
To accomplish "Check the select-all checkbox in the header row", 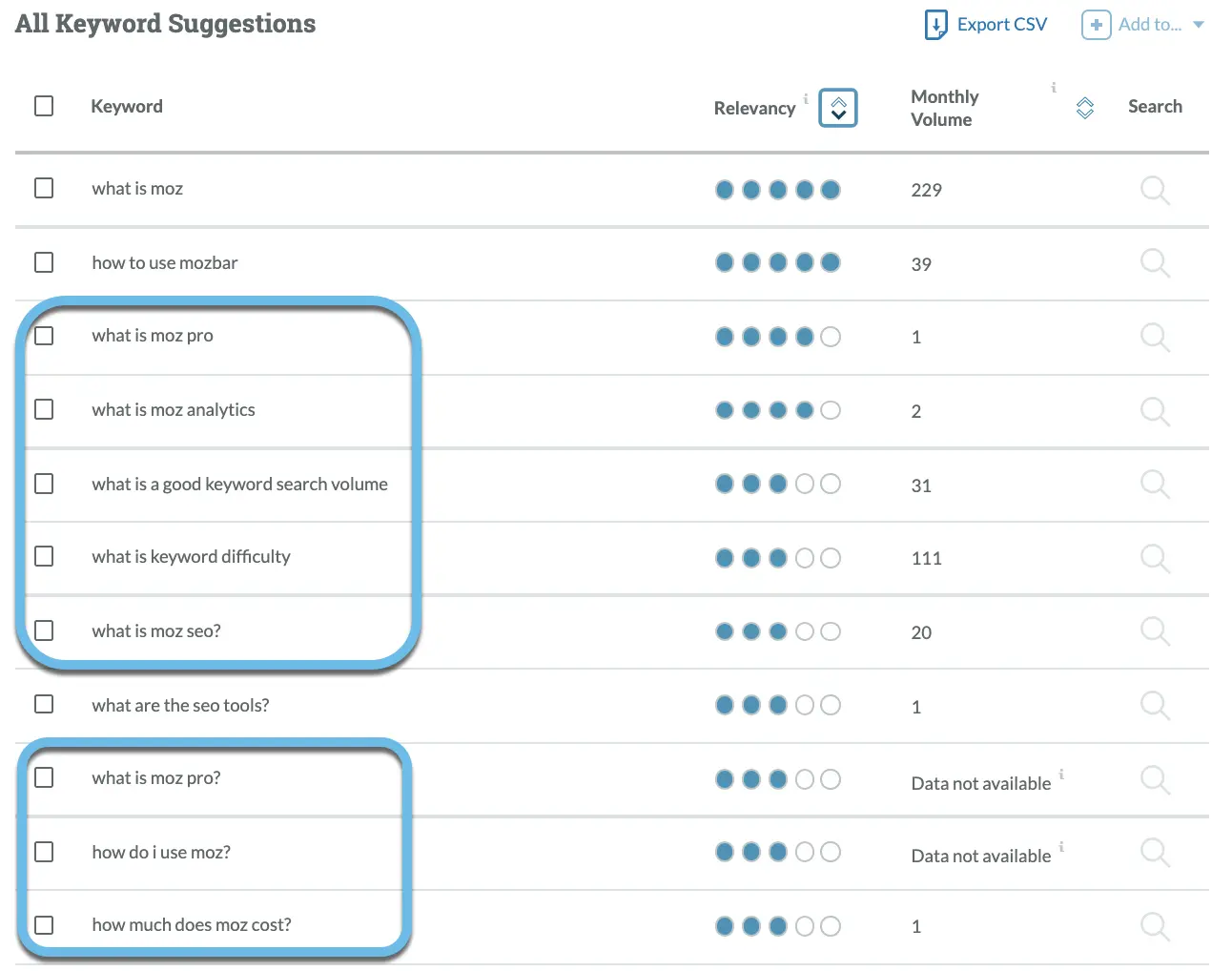I will [x=44, y=106].
